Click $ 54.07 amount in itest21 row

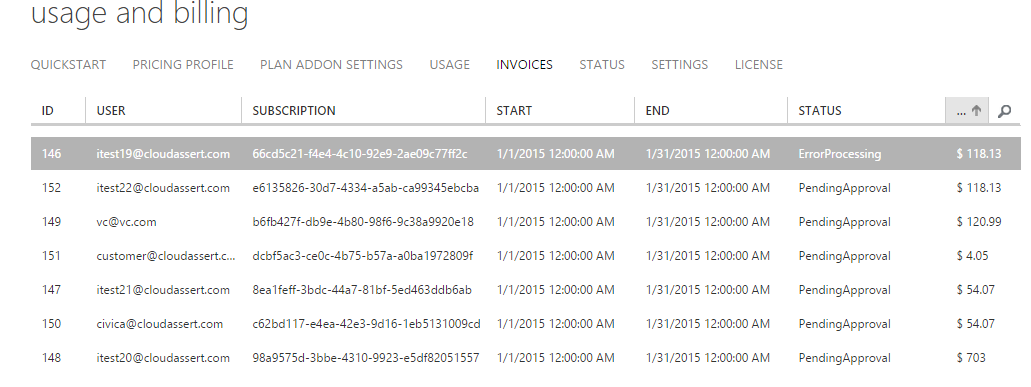[x=976, y=290]
